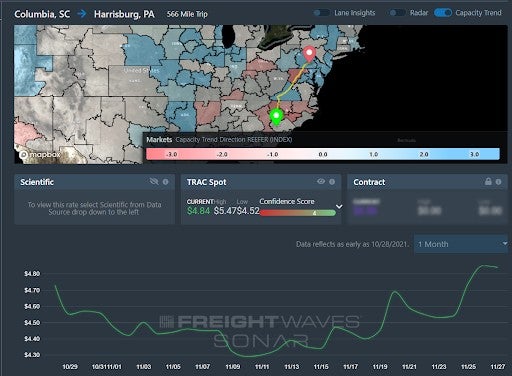
Task: Click the Confidence Score gradient bar
Action: [298, 213]
